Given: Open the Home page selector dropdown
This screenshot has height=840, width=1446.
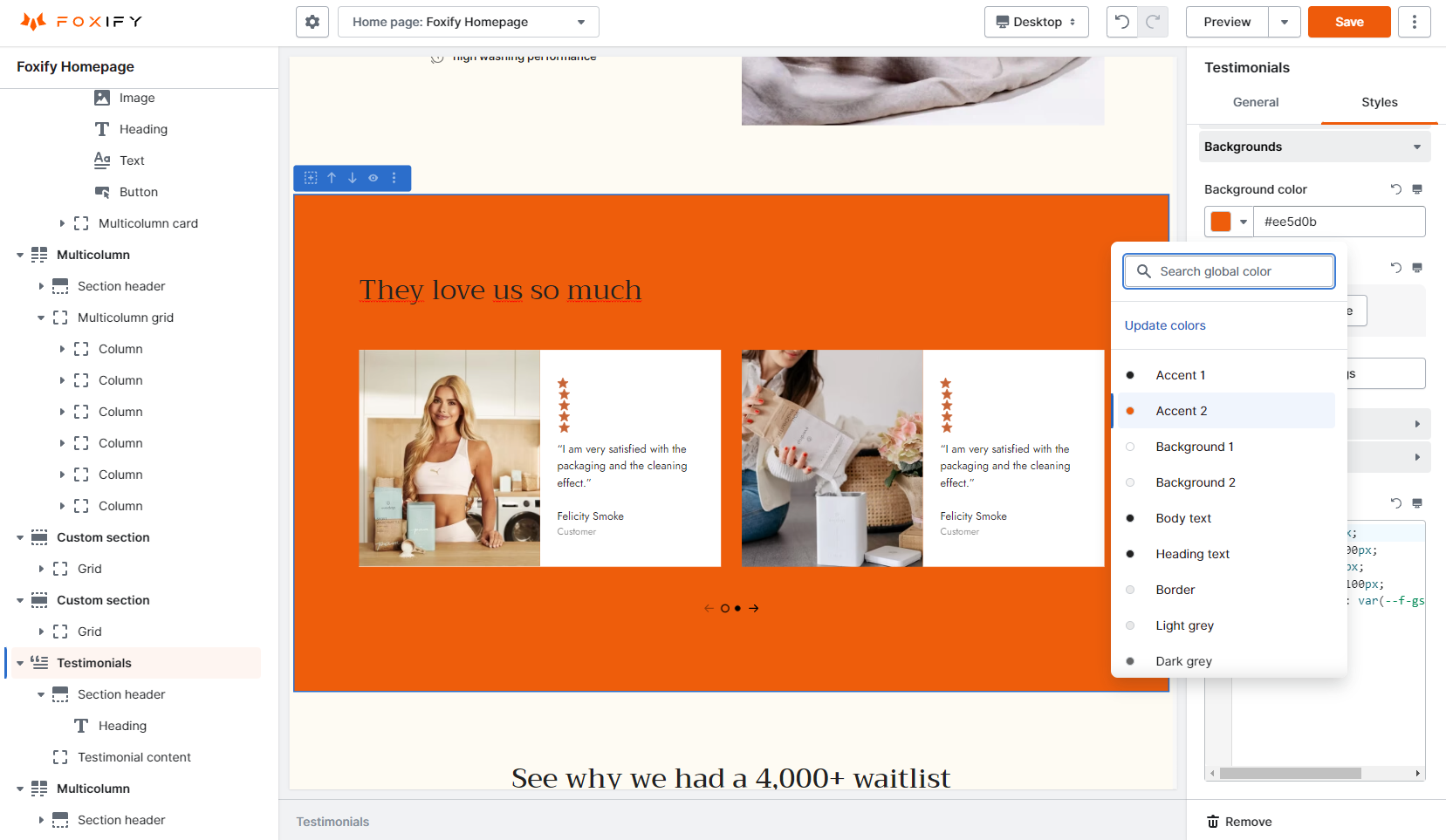Looking at the screenshot, I should (x=469, y=22).
